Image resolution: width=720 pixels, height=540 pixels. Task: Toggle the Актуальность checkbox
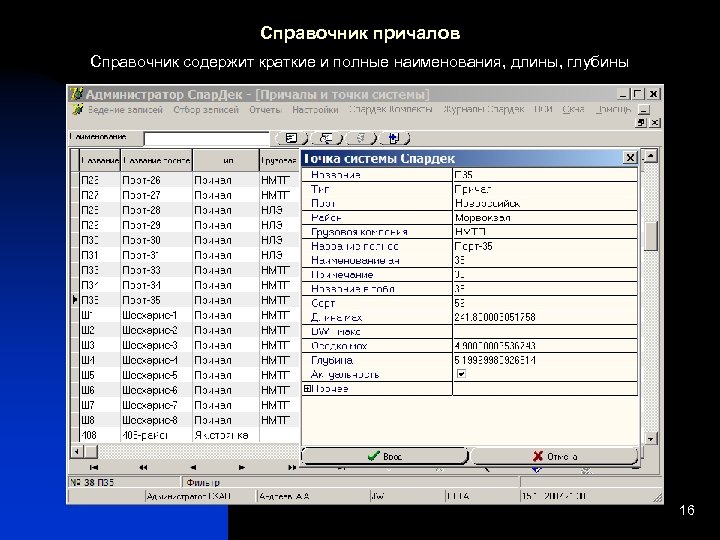pyautogui.click(x=461, y=374)
